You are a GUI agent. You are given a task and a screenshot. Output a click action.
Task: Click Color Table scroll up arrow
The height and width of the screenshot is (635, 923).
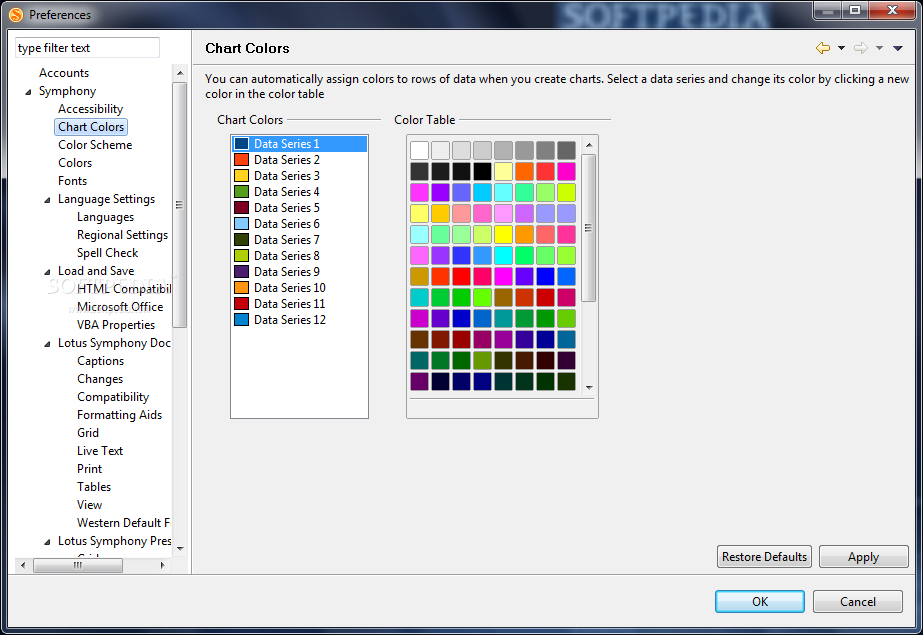pos(589,145)
